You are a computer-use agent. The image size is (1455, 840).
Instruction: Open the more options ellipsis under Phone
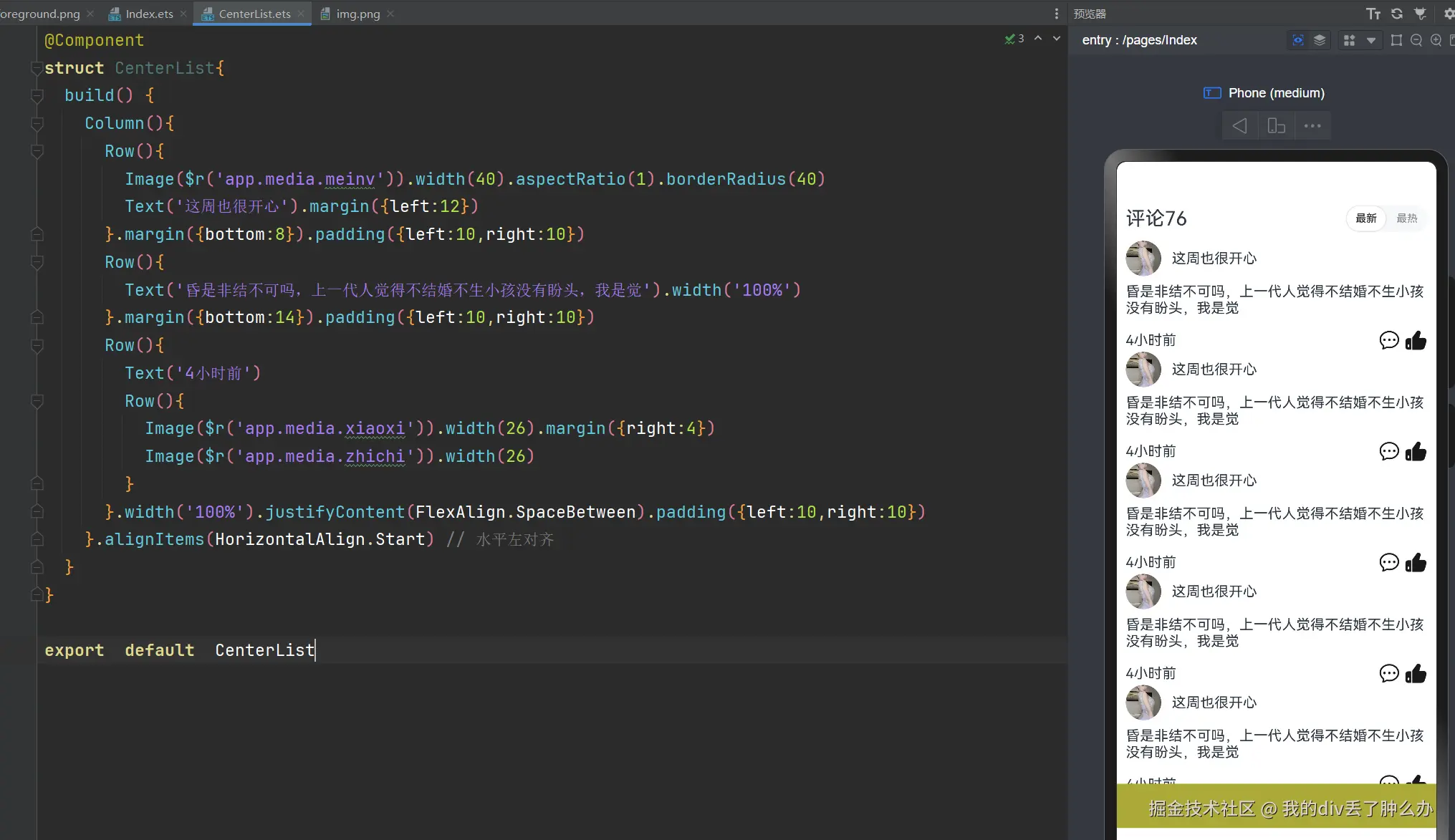coord(1312,126)
